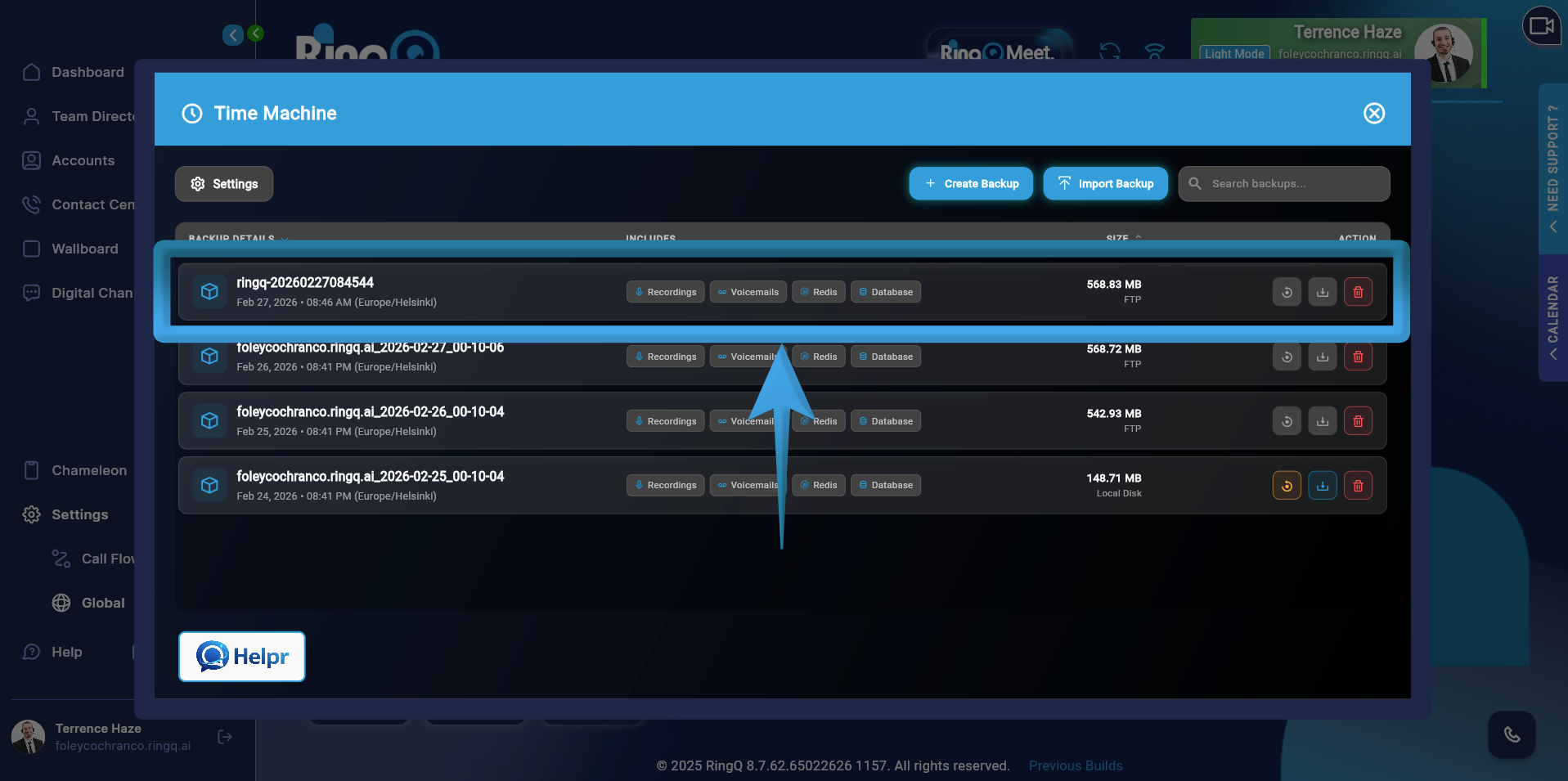This screenshot has width=1568, height=781.
Task: Open Digital Channels from the sidebar
Action: (x=92, y=293)
